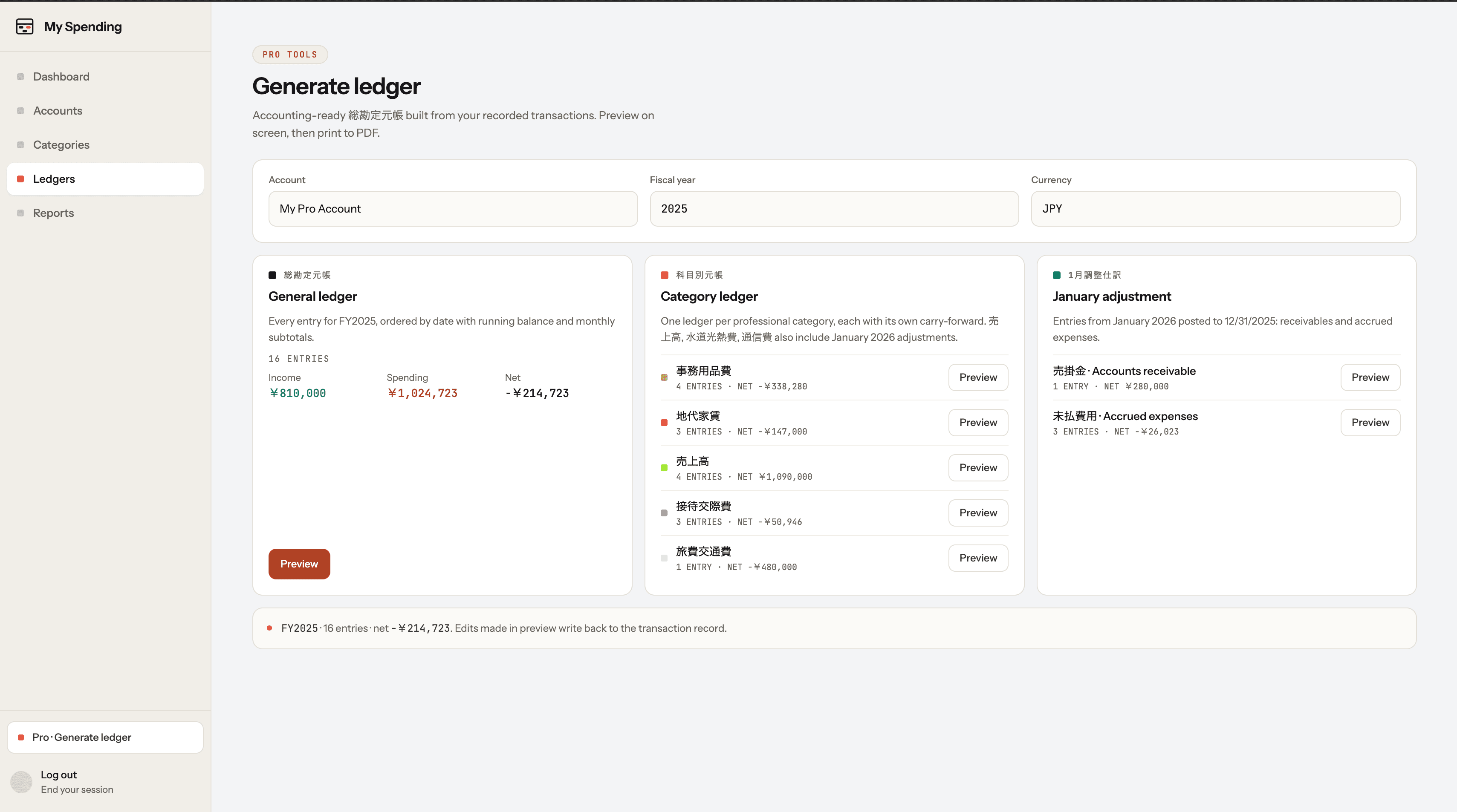Click the red dot in FY2025 status bar
The image size is (1457, 812).
[269, 628]
